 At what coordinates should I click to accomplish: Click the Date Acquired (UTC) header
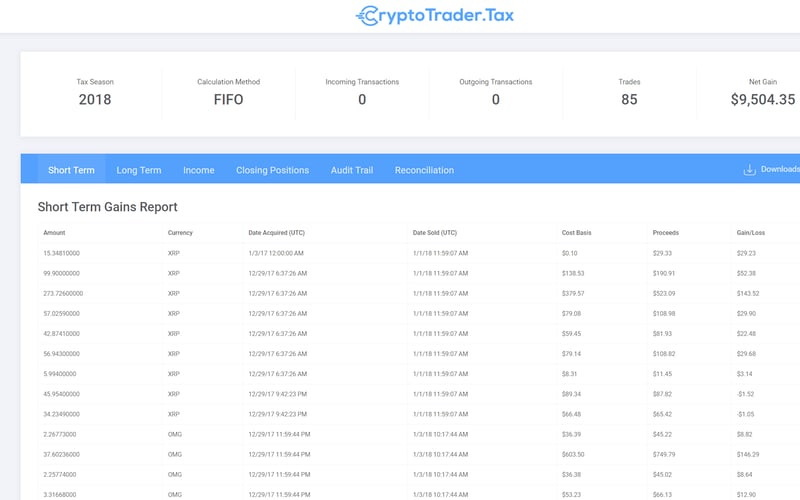point(277,233)
